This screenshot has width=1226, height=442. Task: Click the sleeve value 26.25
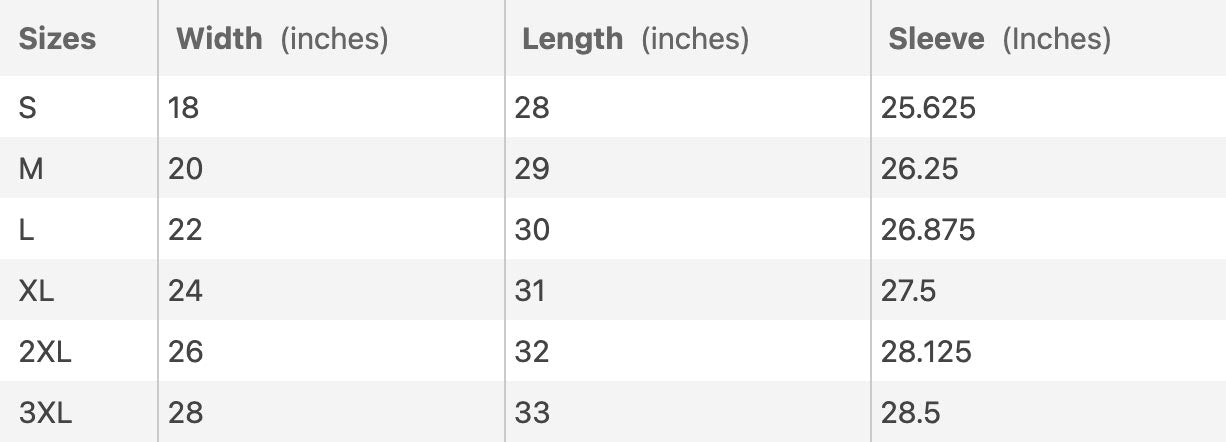tap(919, 168)
